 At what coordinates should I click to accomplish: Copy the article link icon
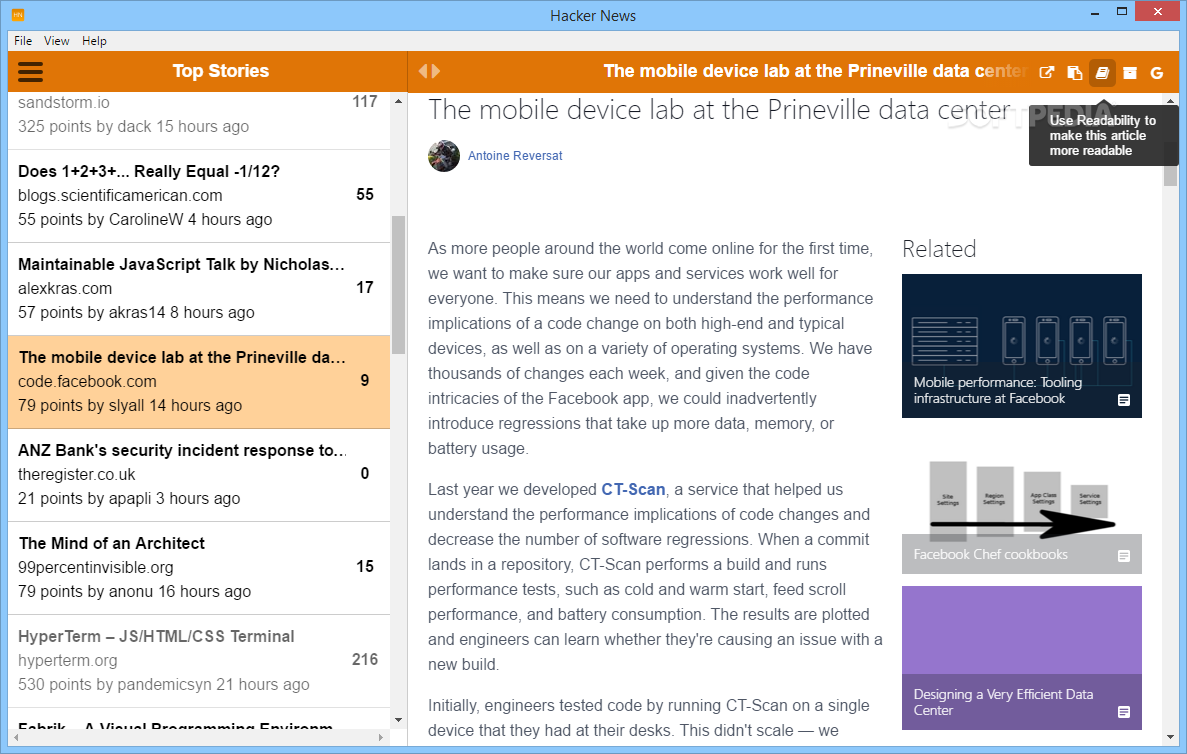(x=1074, y=73)
